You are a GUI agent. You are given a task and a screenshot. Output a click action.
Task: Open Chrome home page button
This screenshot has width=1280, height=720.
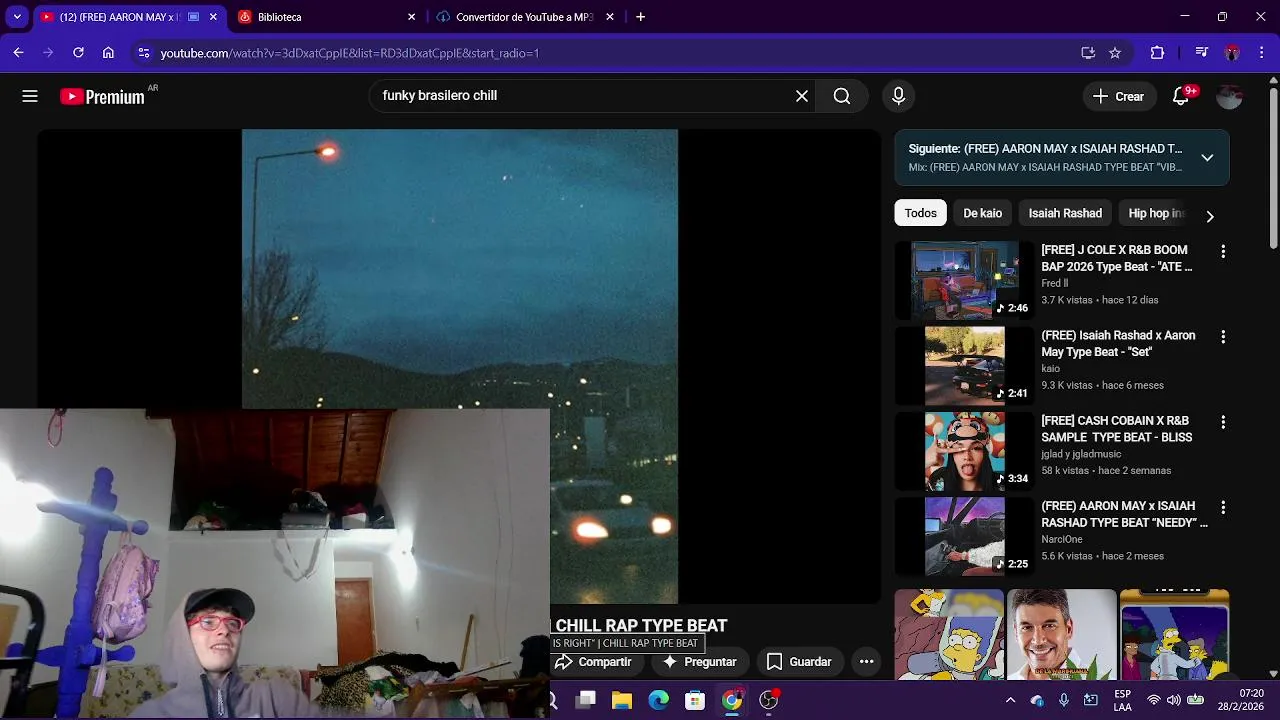[108, 53]
